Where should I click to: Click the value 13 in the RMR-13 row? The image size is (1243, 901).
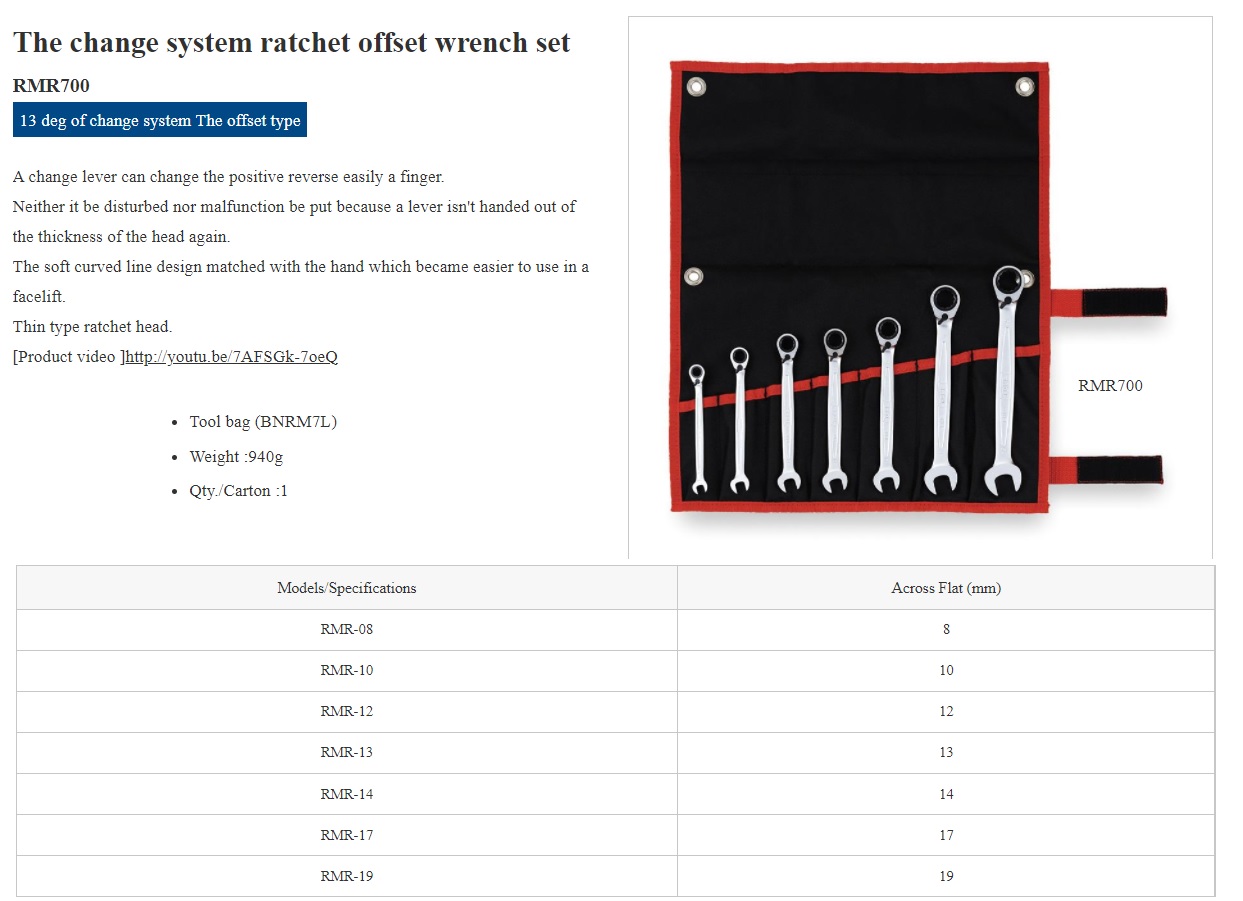pyautogui.click(x=946, y=753)
